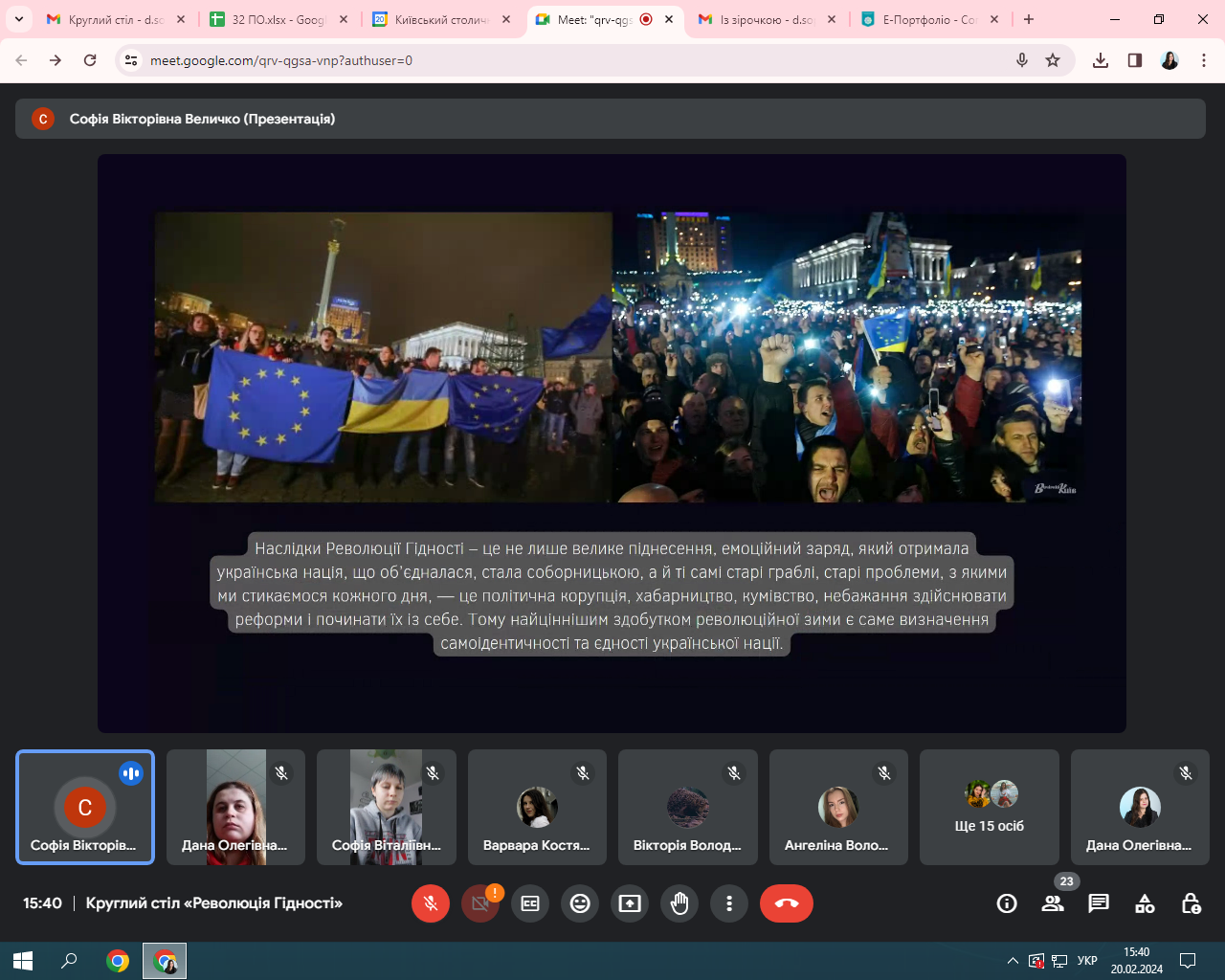Unmute the microphone in Meet controls
1225x980 pixels.
click(x=431, y=903)
